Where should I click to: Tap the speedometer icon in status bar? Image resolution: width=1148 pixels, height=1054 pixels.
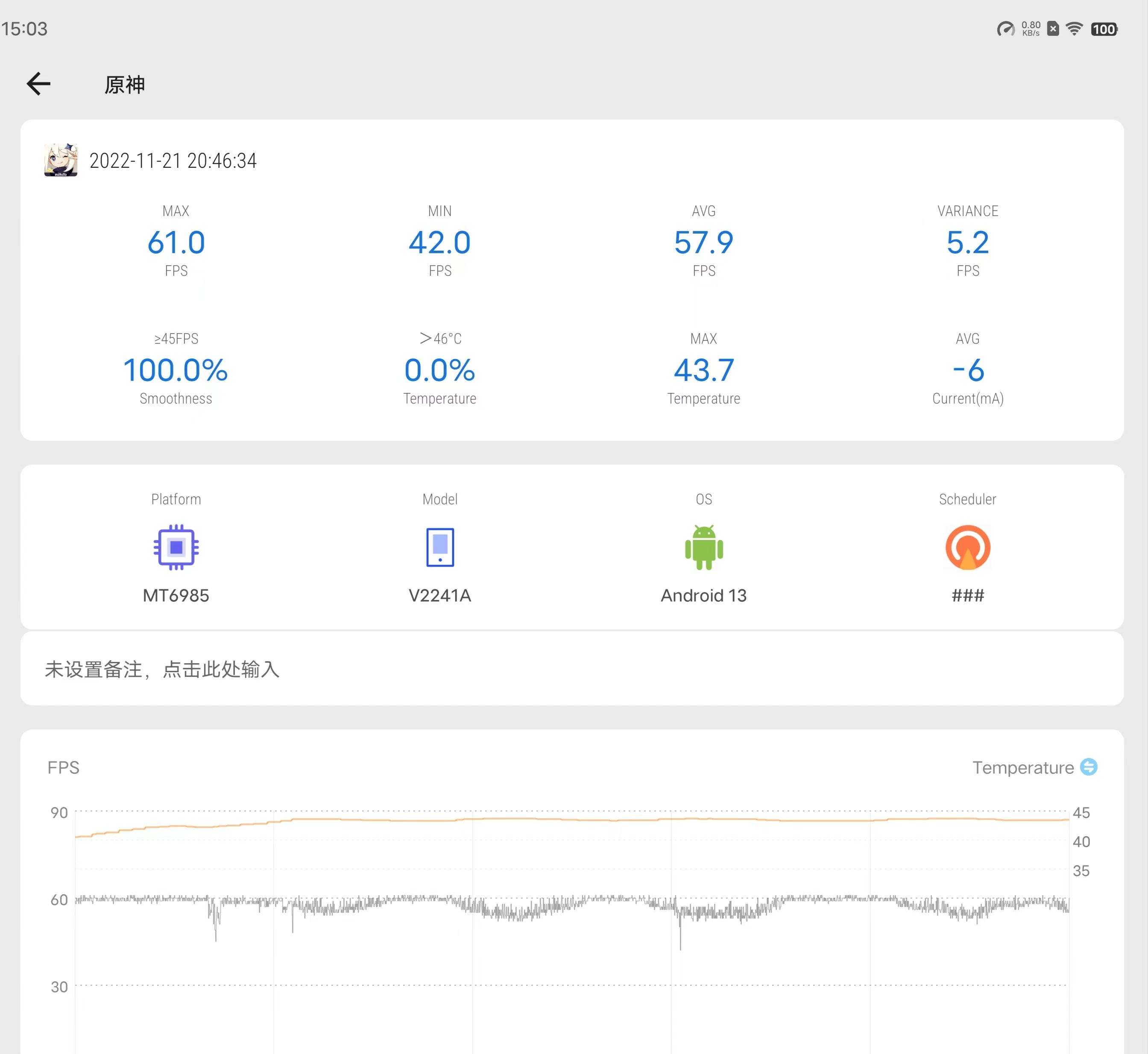(x=1006, y=29)
